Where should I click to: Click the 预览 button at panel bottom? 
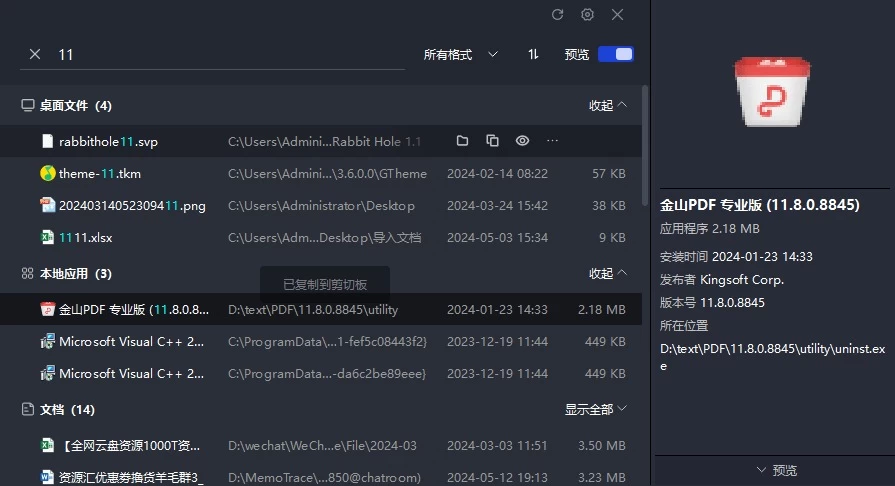776,470
